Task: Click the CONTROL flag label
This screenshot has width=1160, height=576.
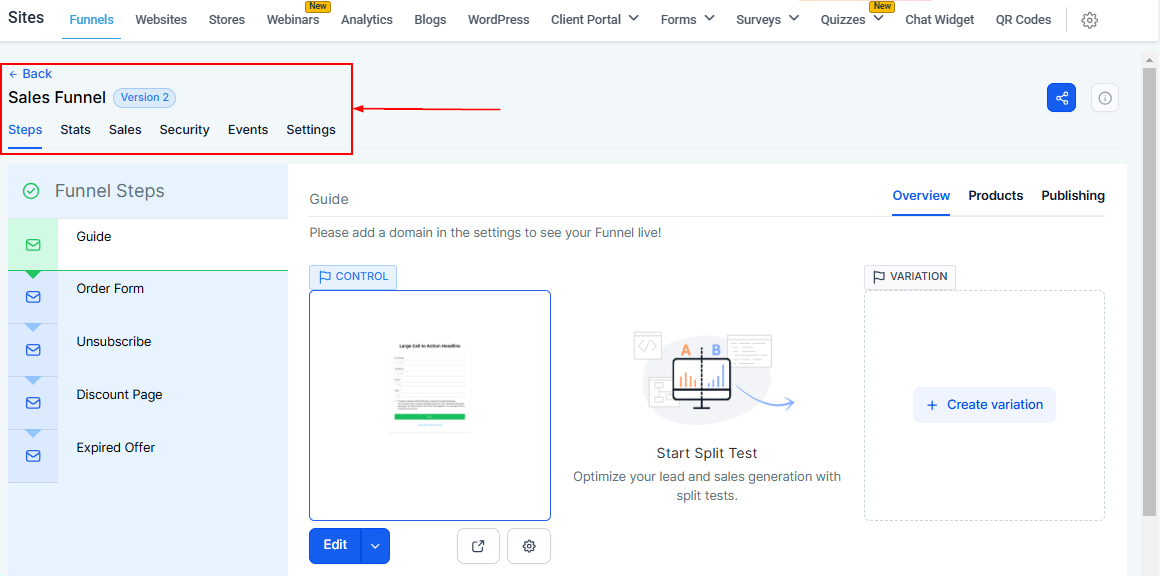Action: click(353, 277)
